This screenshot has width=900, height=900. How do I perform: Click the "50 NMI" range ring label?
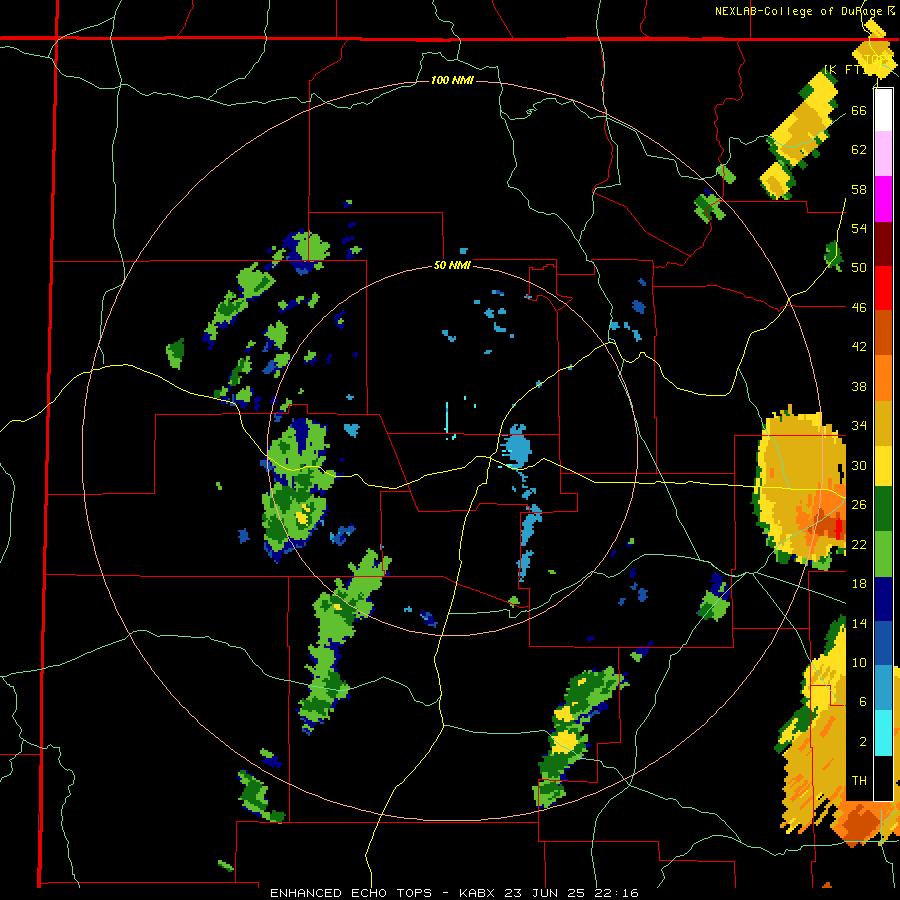[452, 265]
